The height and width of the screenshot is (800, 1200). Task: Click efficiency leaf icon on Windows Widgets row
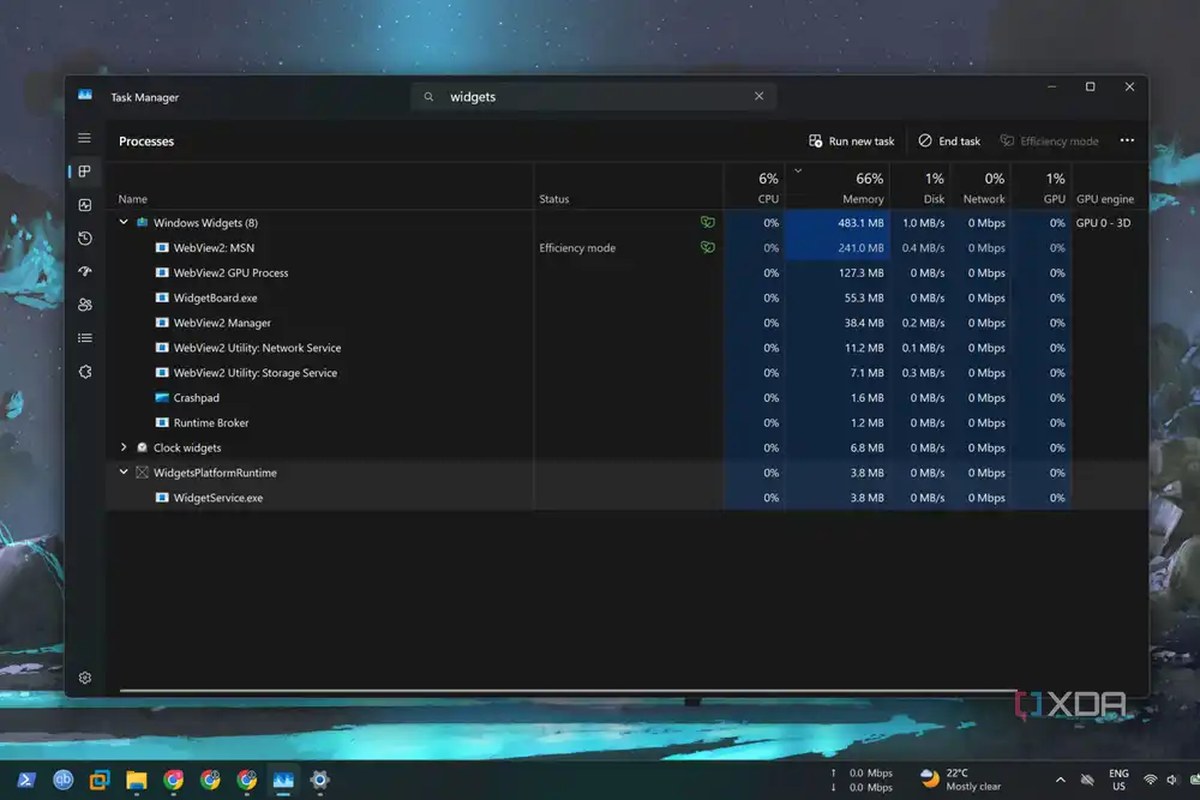[708, 223]
